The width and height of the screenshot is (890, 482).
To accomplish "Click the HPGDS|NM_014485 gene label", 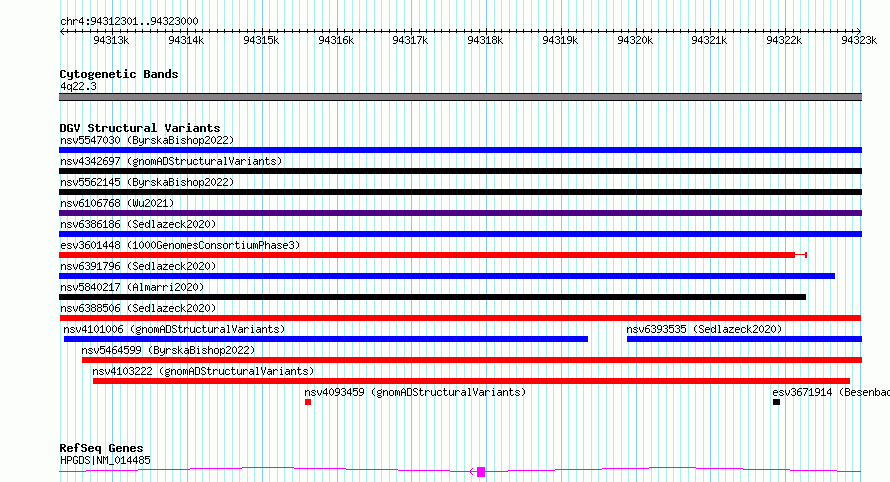I will coord(105,460).
